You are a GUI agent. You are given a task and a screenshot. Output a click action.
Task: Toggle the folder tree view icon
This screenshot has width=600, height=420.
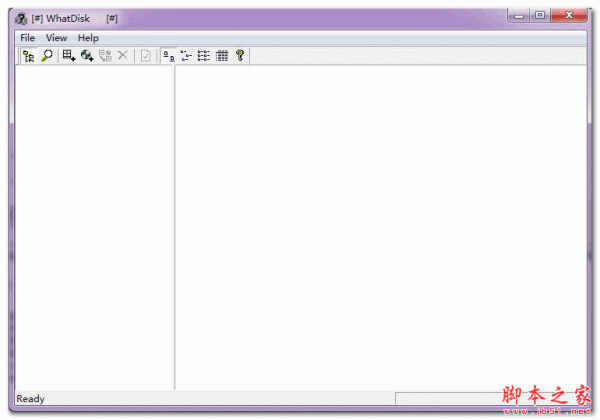[29, 56]
